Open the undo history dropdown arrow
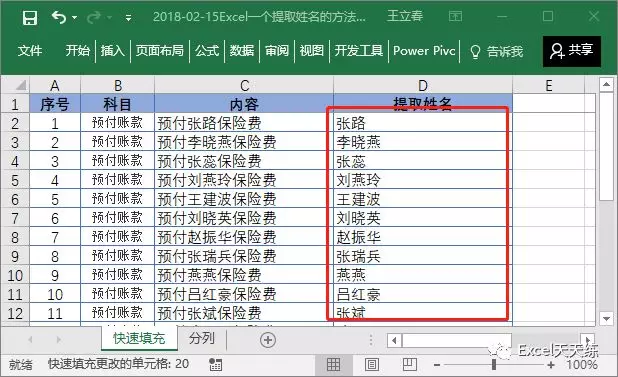 pyautogui.click(x=75, y=18)
